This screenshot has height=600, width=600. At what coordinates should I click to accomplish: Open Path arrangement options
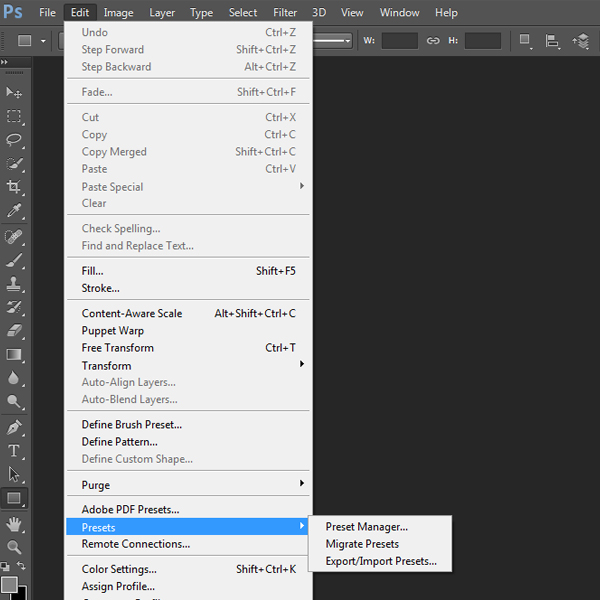point(581,41)
